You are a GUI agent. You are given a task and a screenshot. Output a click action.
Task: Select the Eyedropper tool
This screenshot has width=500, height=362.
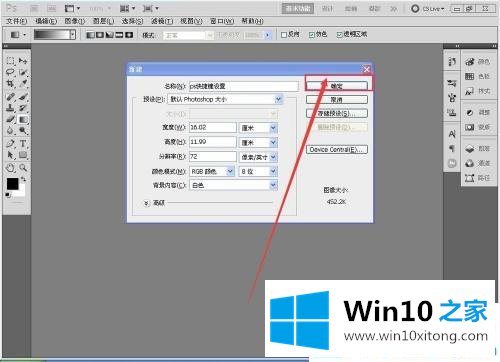pos(23,83)
